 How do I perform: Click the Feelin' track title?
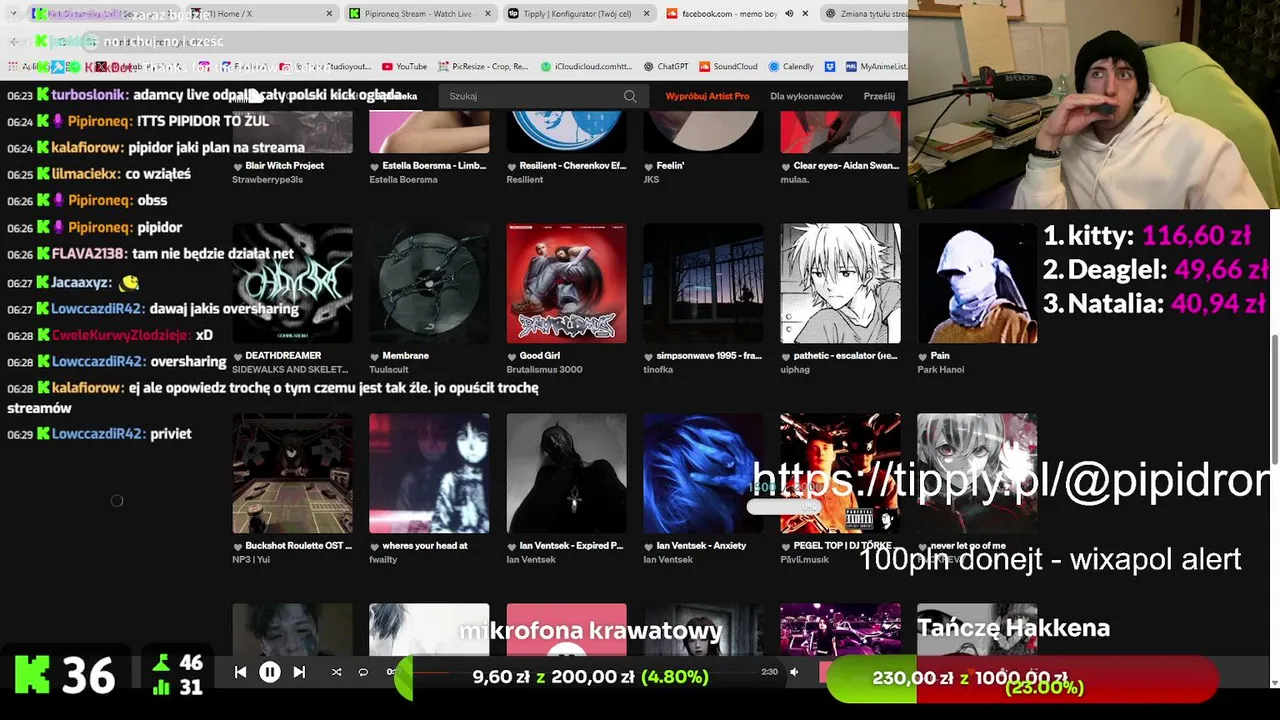coord(670,166)
